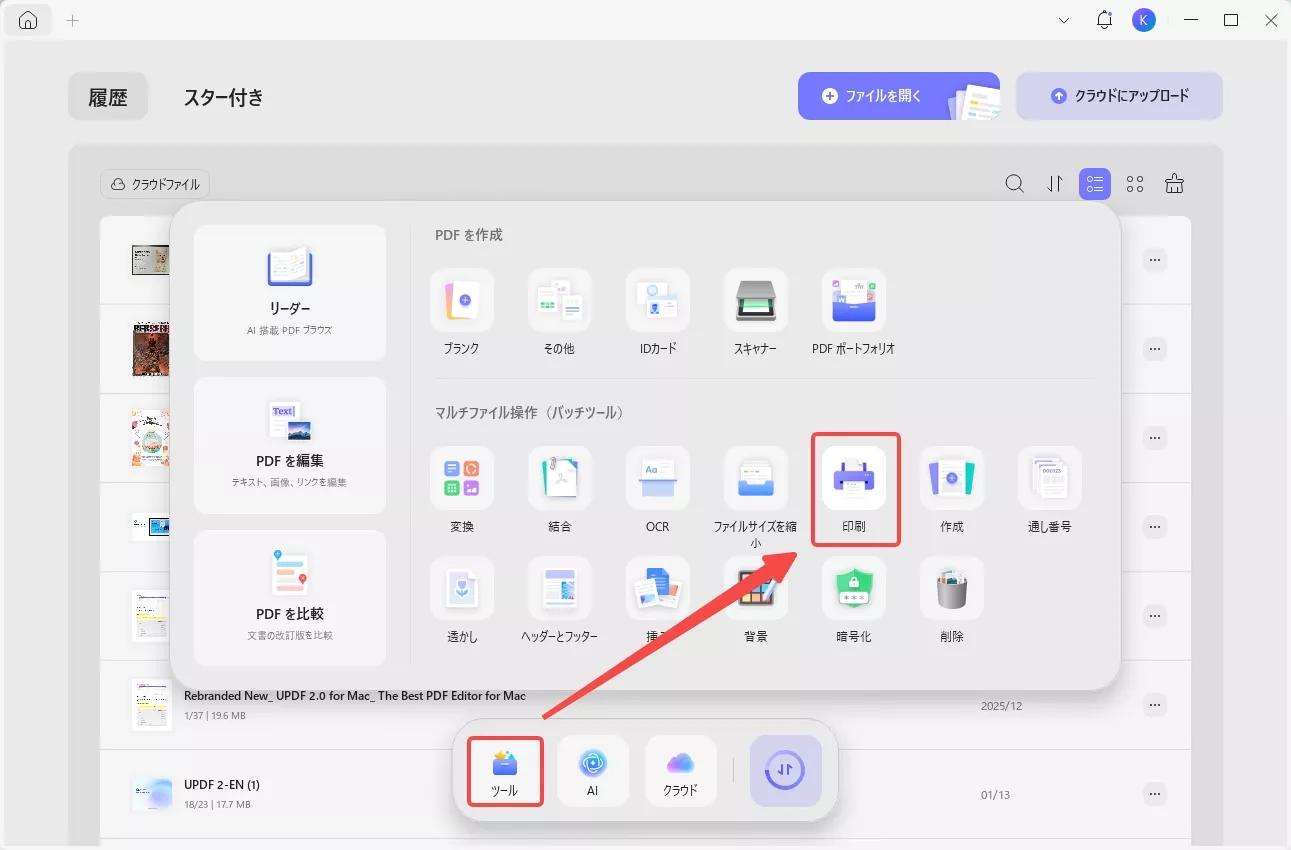Viewport: 1291px width, 850px height.
Task: Switch to the スター付き tab
Action: click(x=223, y=97)
